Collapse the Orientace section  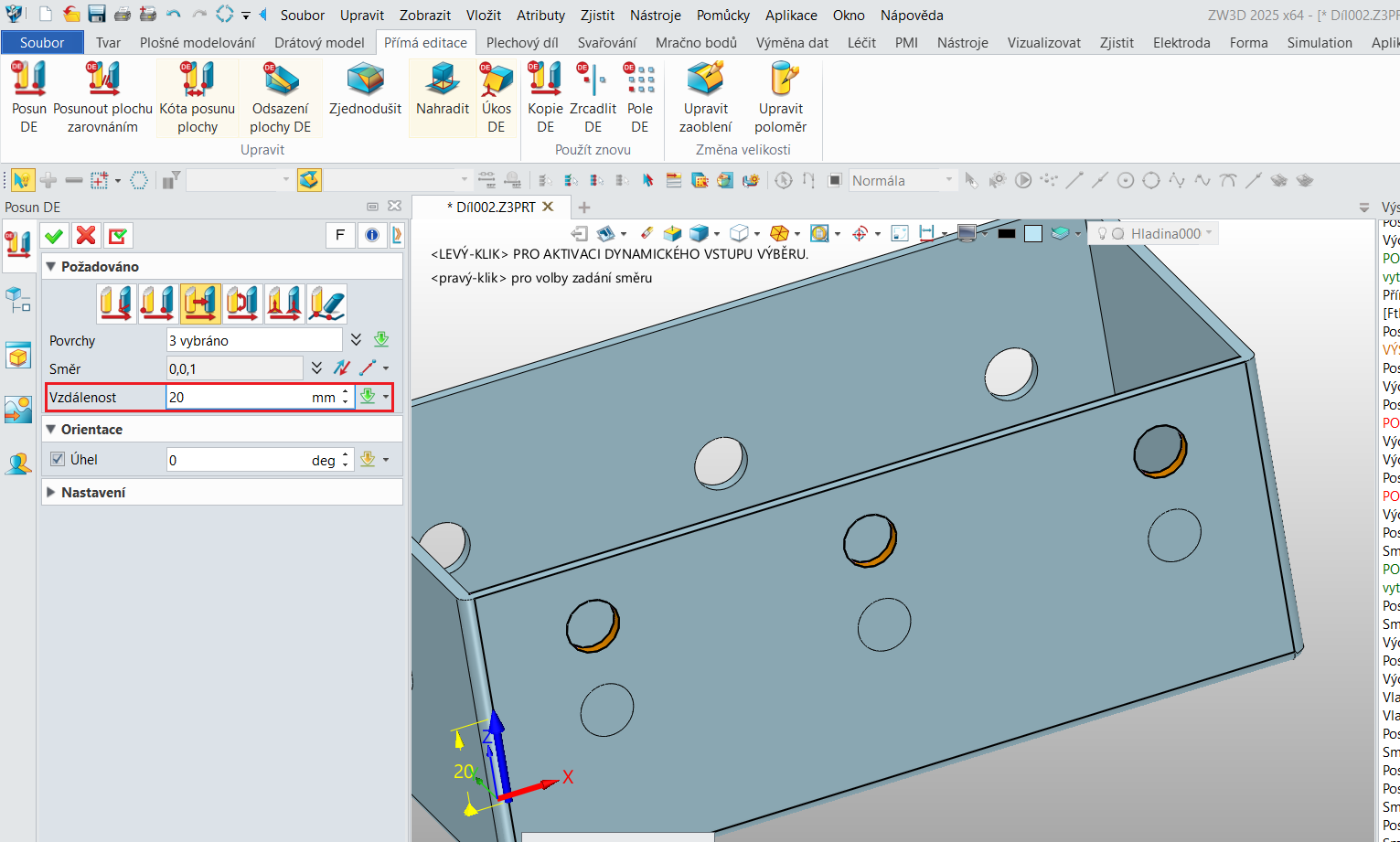[51, 430]
